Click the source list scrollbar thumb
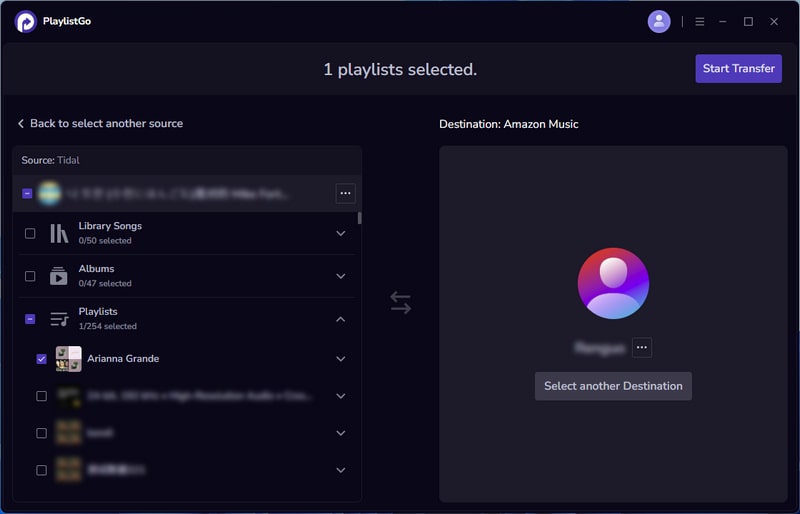This screenshot has width=800, height=514. (x=359, y=218)
